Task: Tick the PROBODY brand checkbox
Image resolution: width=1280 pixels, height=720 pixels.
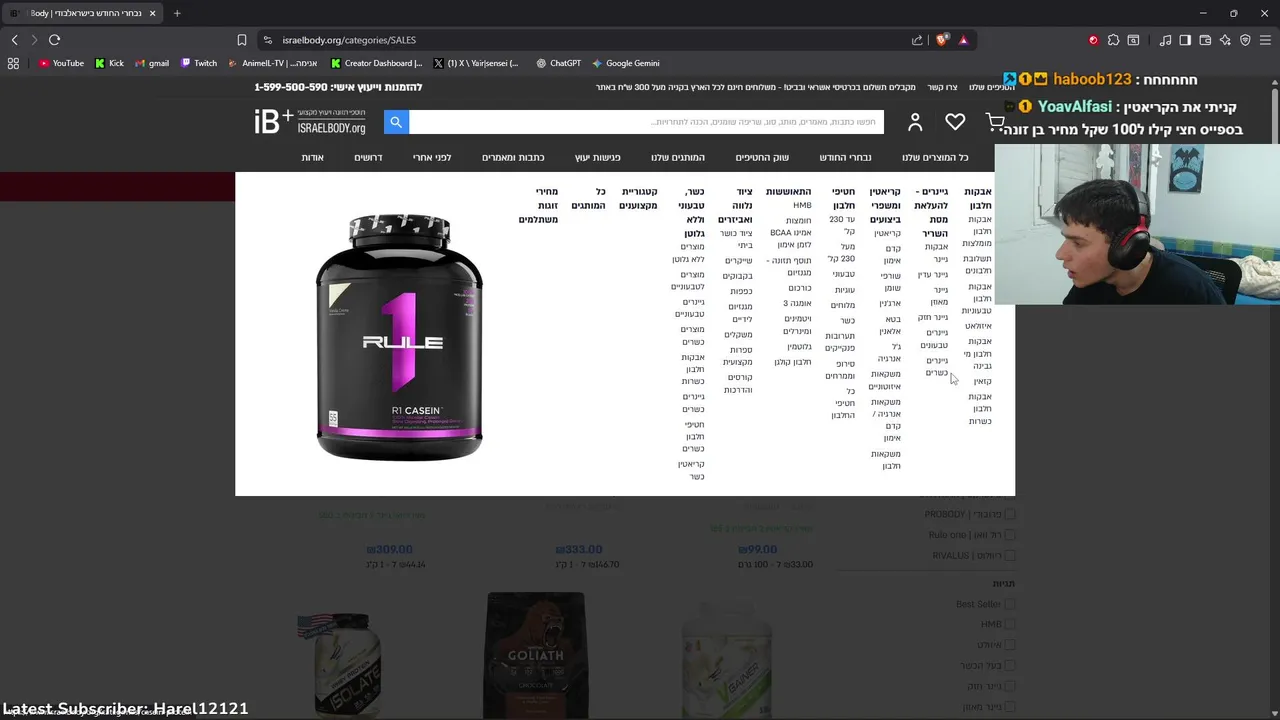Action: pyautogui.click(x=1010, y=514)
